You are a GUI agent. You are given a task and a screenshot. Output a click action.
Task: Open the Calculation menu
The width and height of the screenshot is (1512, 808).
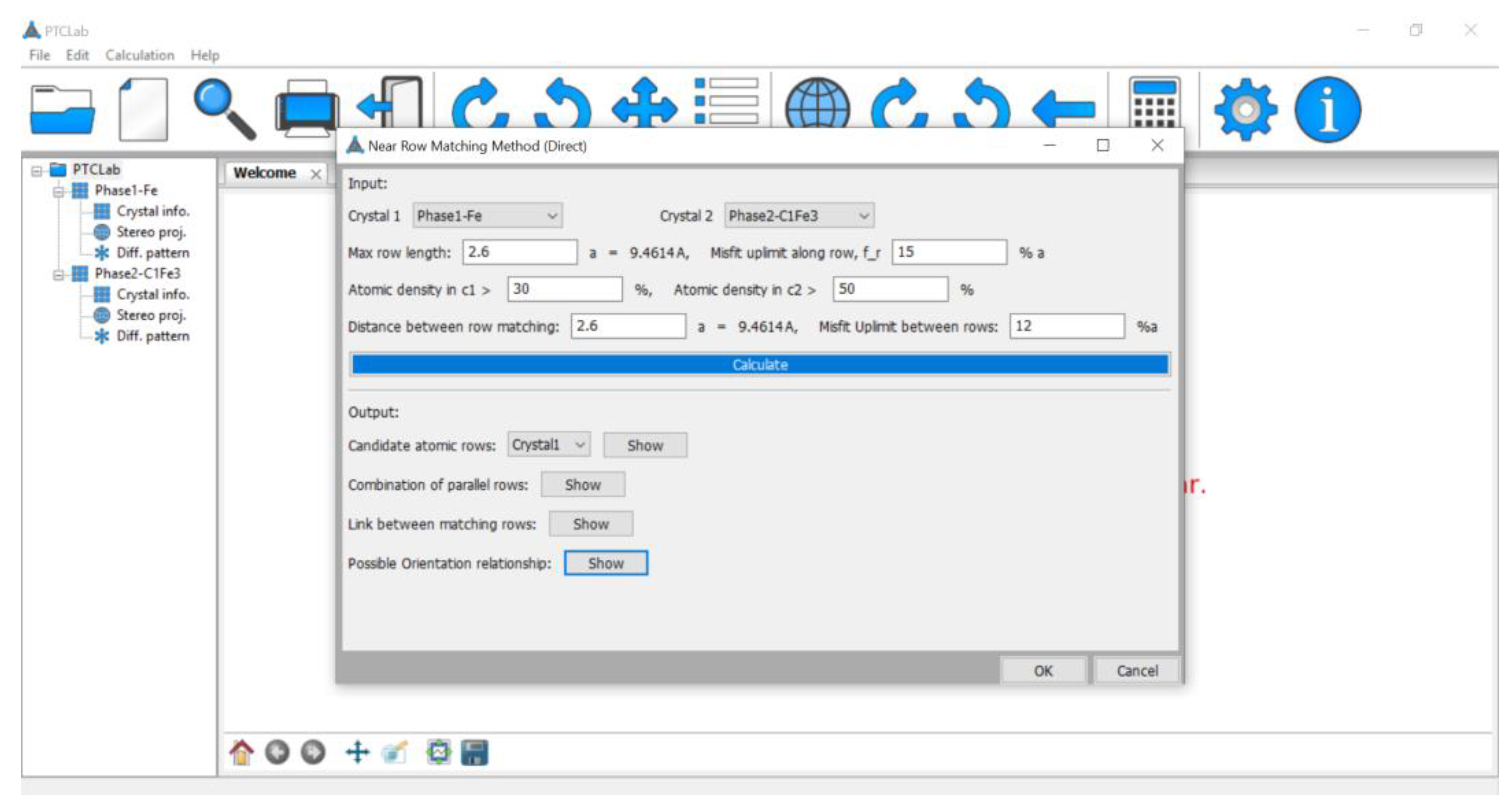pyautogui.click(x=140, y=55)
